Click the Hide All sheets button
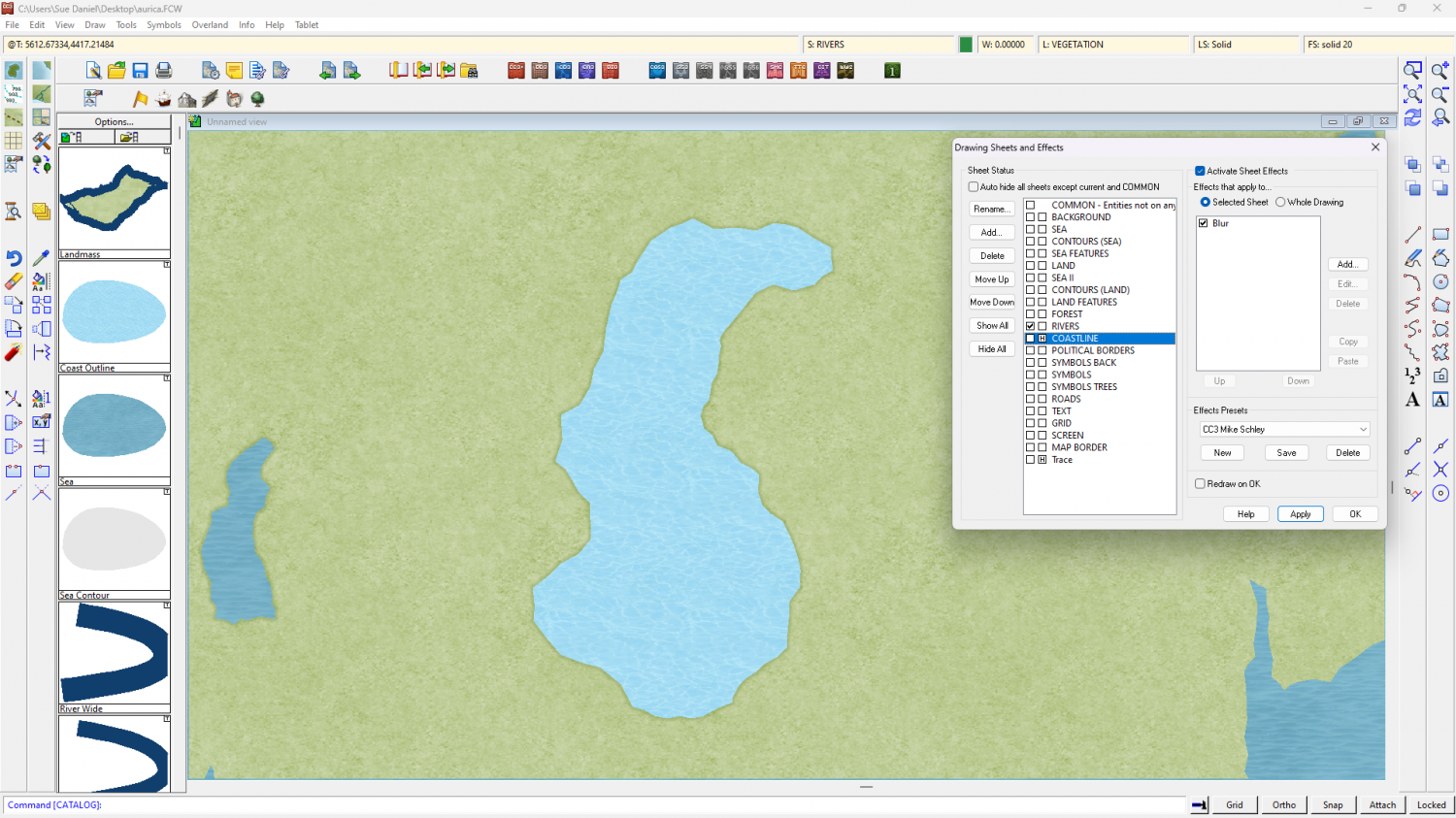 tap(992, 348)
